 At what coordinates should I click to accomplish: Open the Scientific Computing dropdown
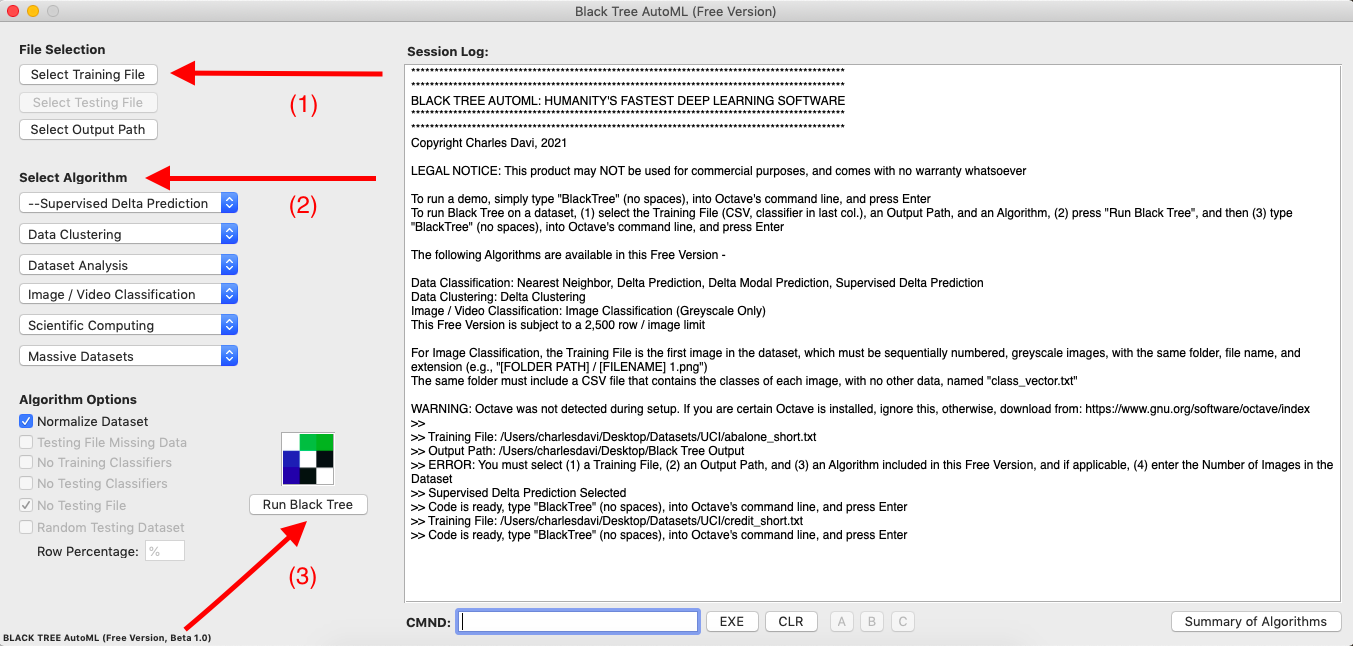pyautogui.click(x=128, y=325)
